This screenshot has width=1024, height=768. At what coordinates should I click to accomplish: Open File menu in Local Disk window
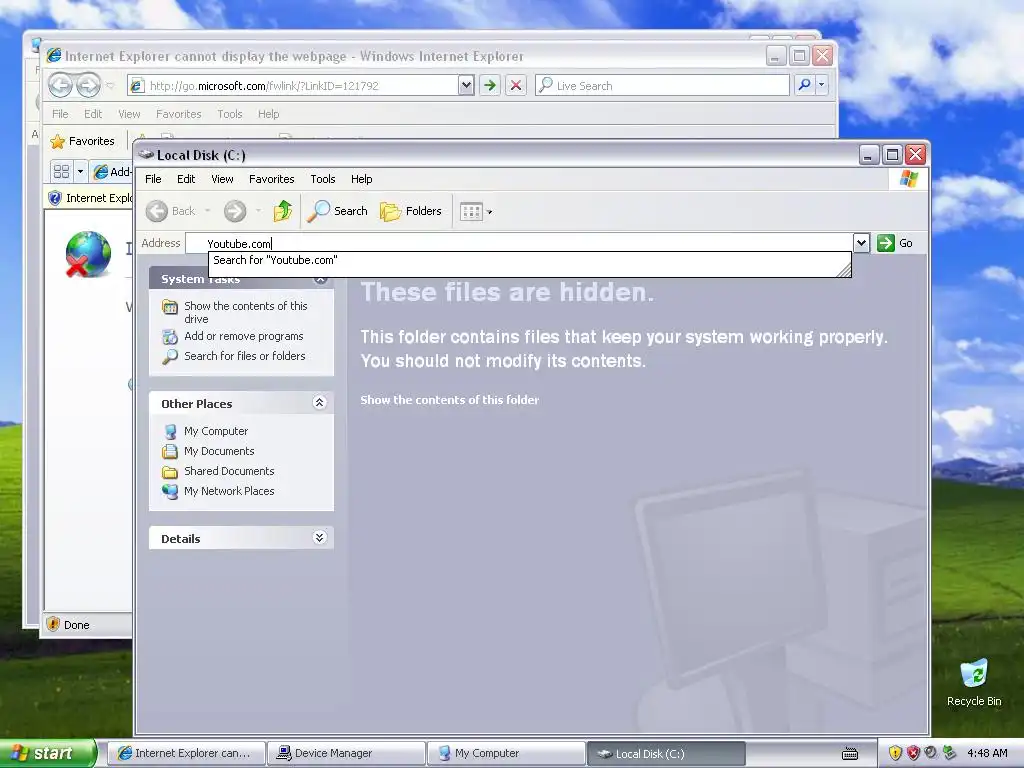coord(153,179)
